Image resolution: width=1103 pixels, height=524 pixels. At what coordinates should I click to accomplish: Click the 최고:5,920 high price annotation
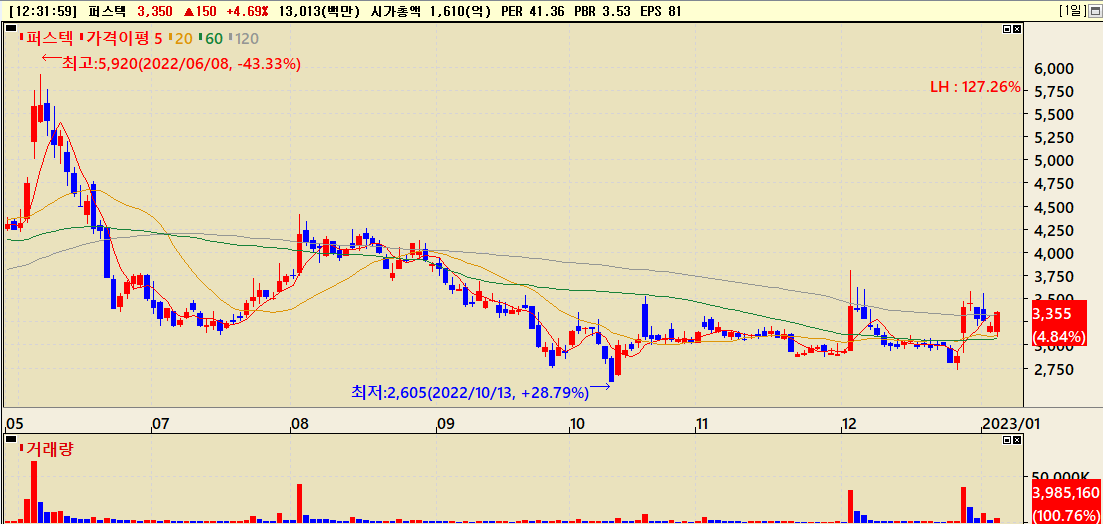[x=181, y=64]
